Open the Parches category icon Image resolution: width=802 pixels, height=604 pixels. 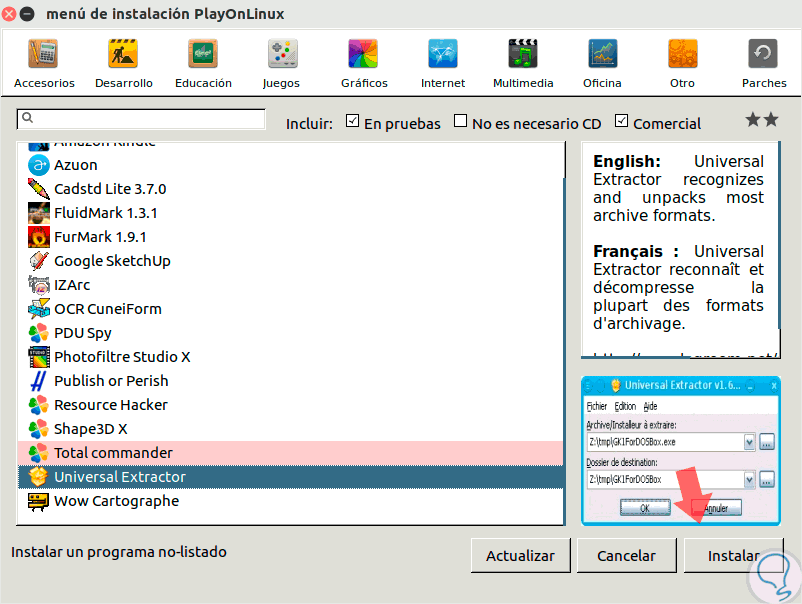763,54
